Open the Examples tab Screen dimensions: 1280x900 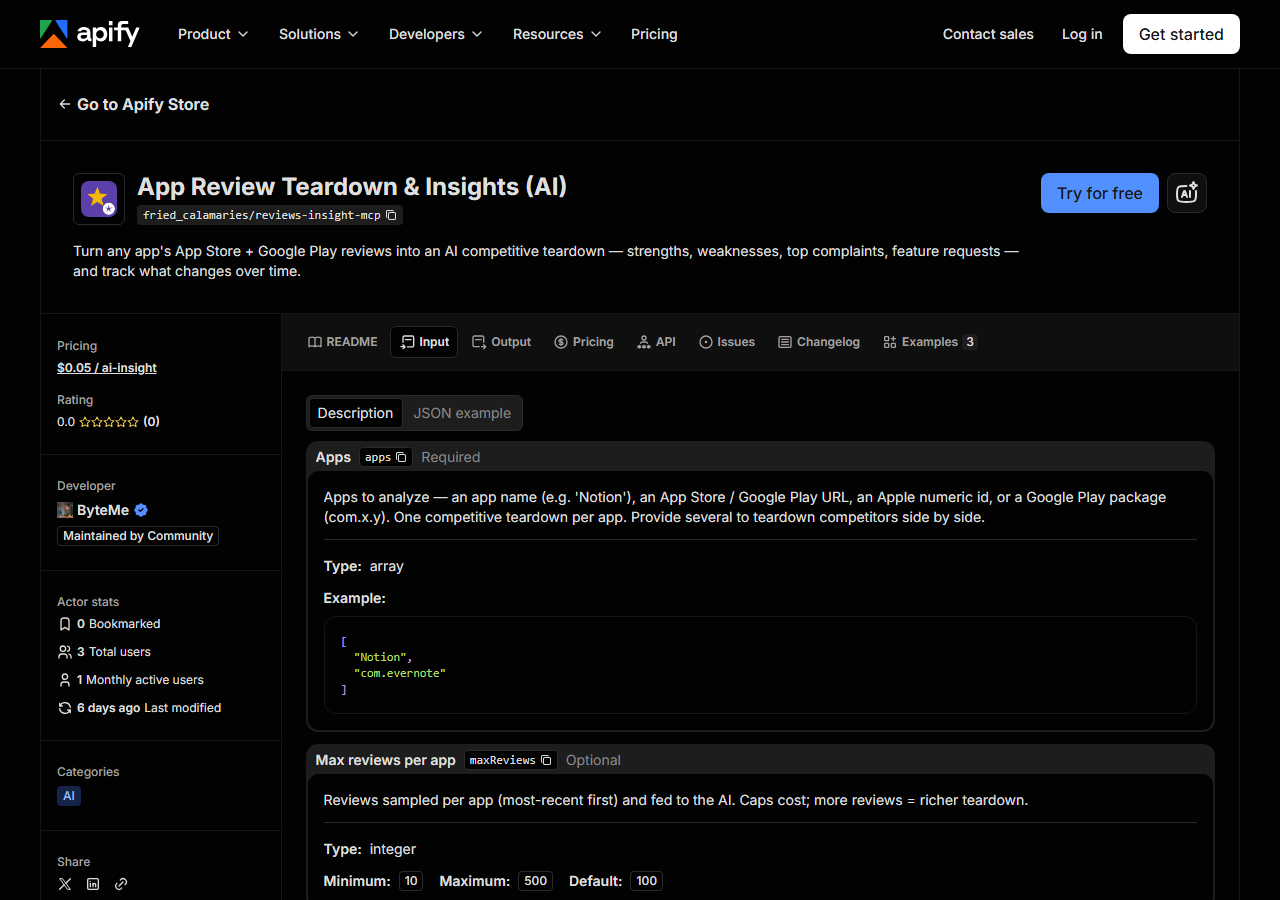coord(929,342)
